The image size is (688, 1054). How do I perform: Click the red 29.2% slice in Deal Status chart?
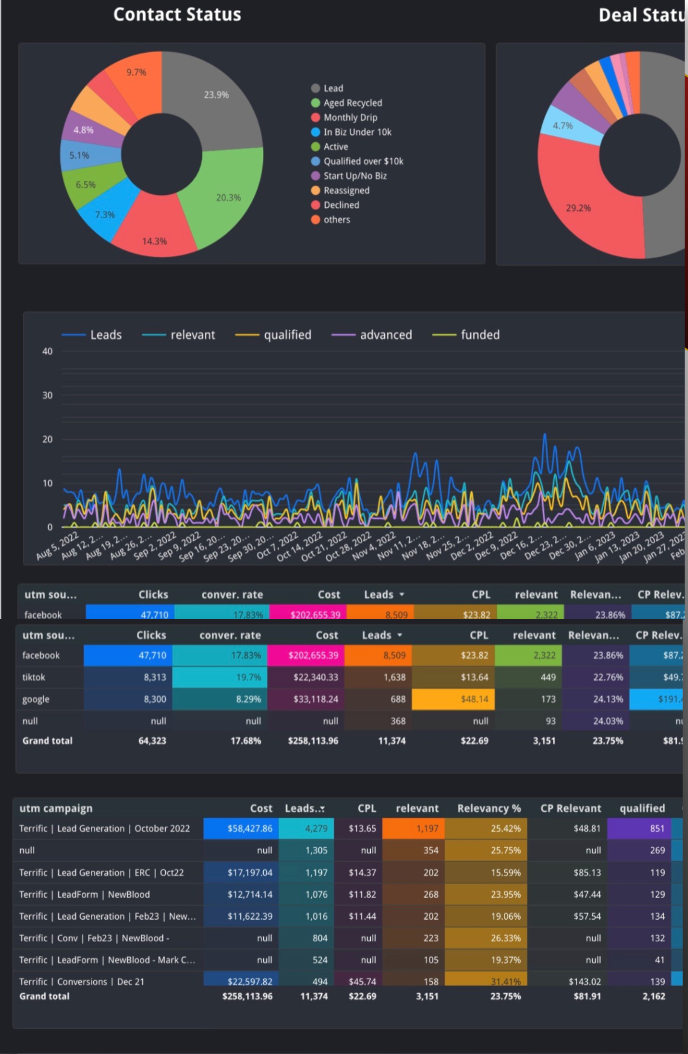578,205
